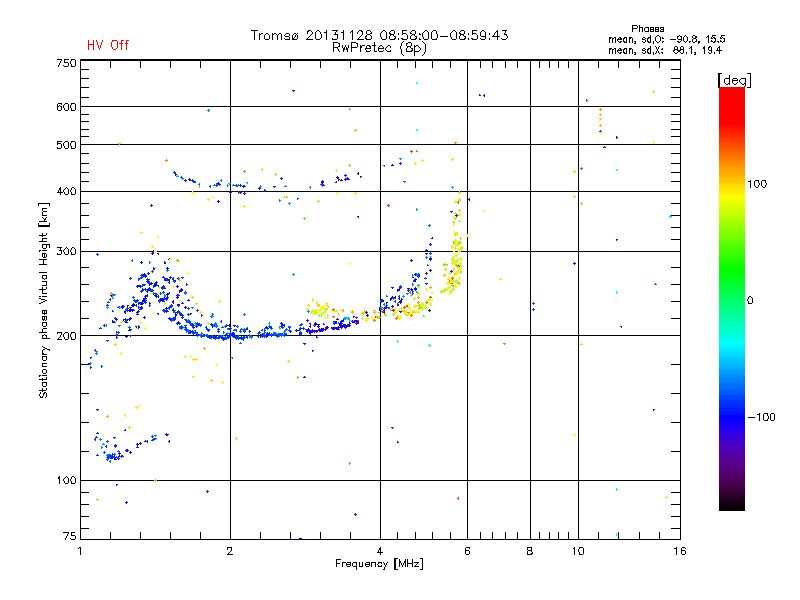Screen dimensions: 800x600
Task: Click the red 'HV Off' status label
Action: (108, 45)
